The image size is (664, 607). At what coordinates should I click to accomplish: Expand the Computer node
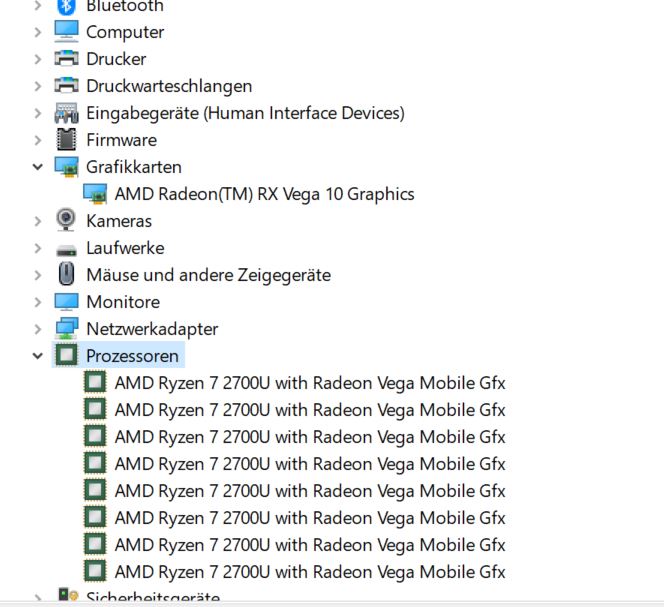[38, 32]
